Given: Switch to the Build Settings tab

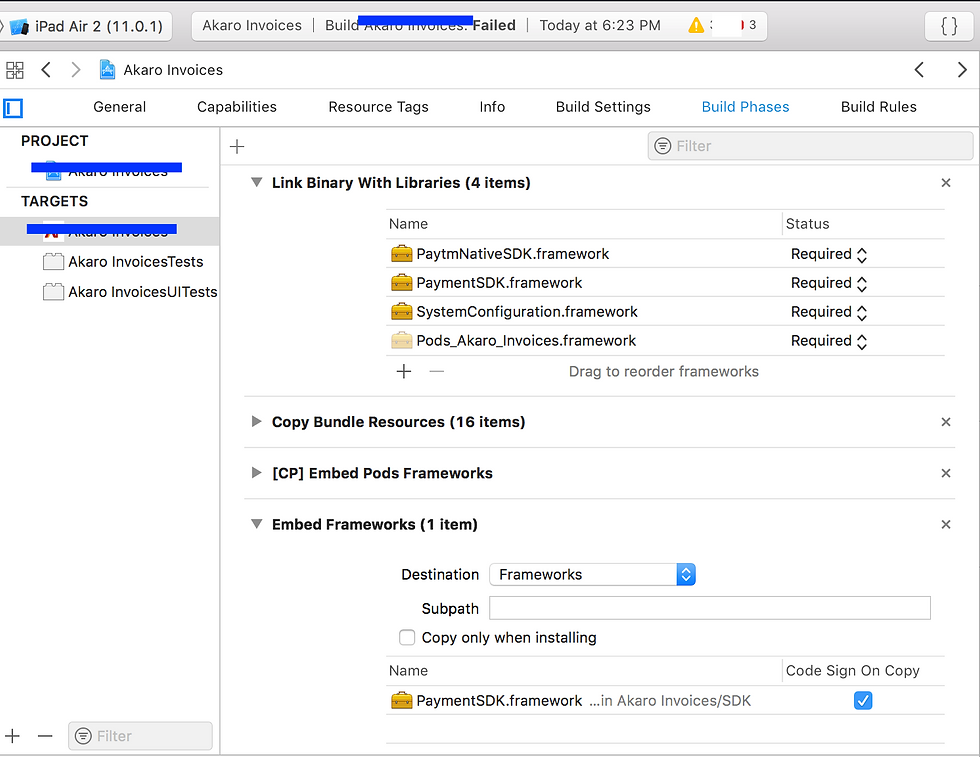Looking at the screenshot, I should (603, 107).
